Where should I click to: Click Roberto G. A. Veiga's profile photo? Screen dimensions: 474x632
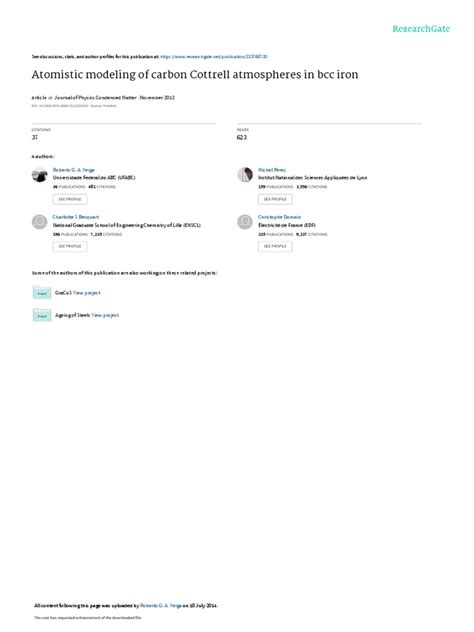click(x=40, y=175)
